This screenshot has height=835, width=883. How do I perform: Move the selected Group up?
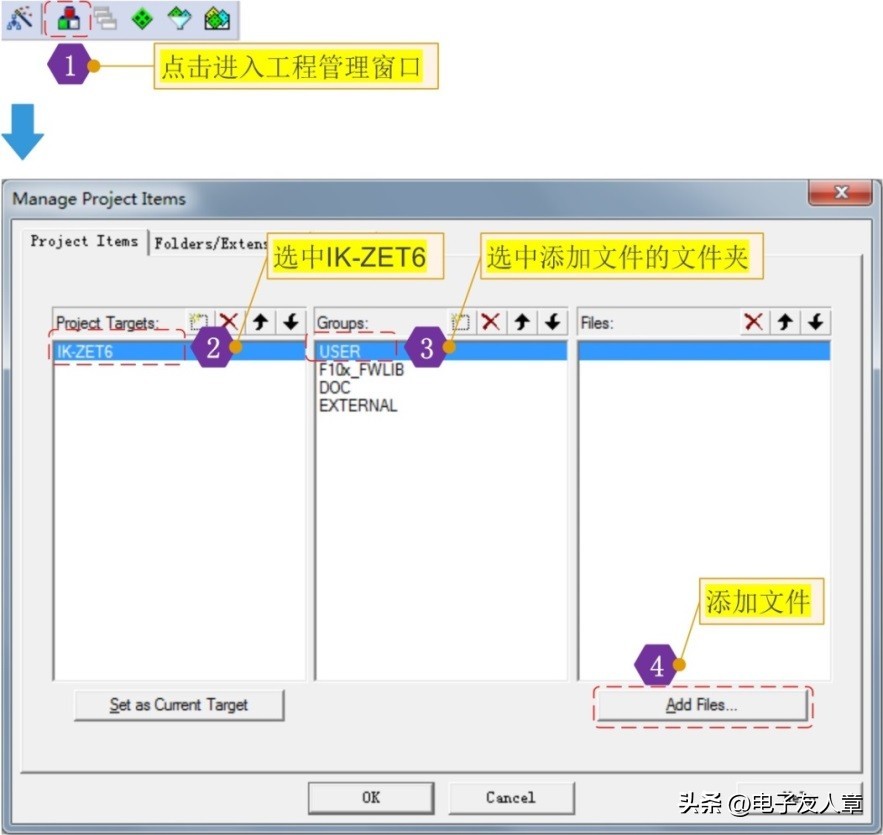521,322
